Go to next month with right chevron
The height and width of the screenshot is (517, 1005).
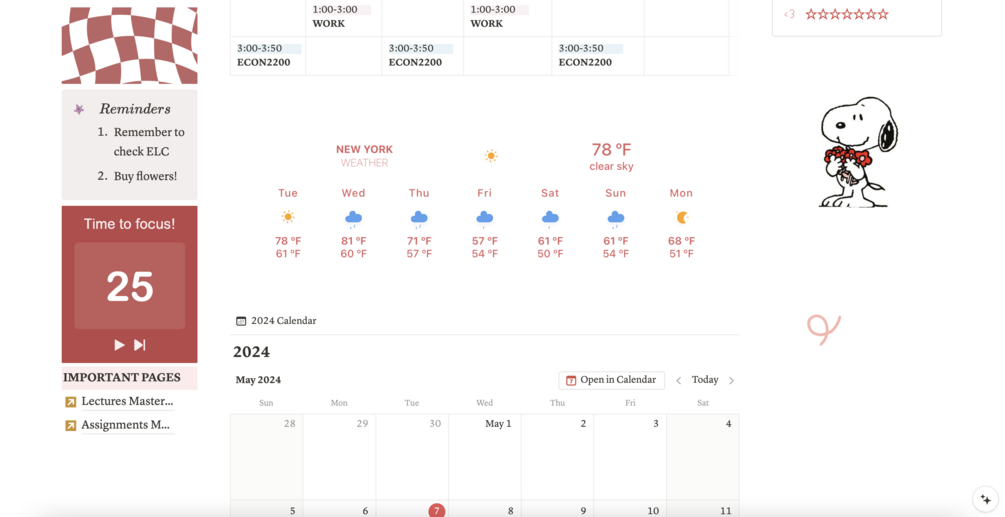pyautogui.click(x=731, y=381)
